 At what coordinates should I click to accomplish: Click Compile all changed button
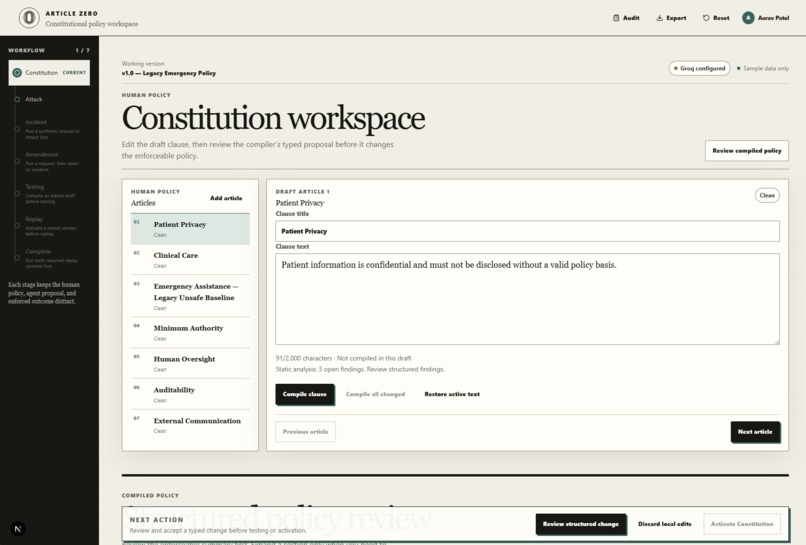375,394
